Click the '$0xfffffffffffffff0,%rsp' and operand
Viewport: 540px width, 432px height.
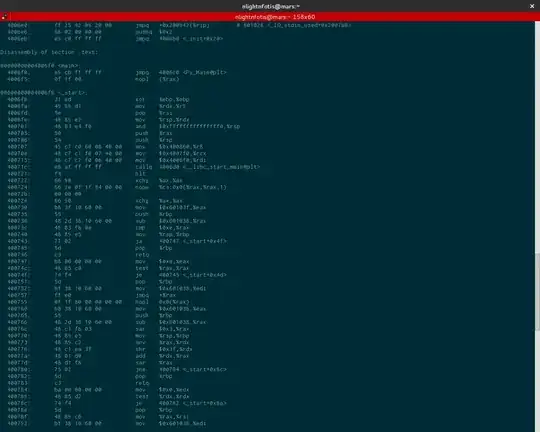point(199,126)
